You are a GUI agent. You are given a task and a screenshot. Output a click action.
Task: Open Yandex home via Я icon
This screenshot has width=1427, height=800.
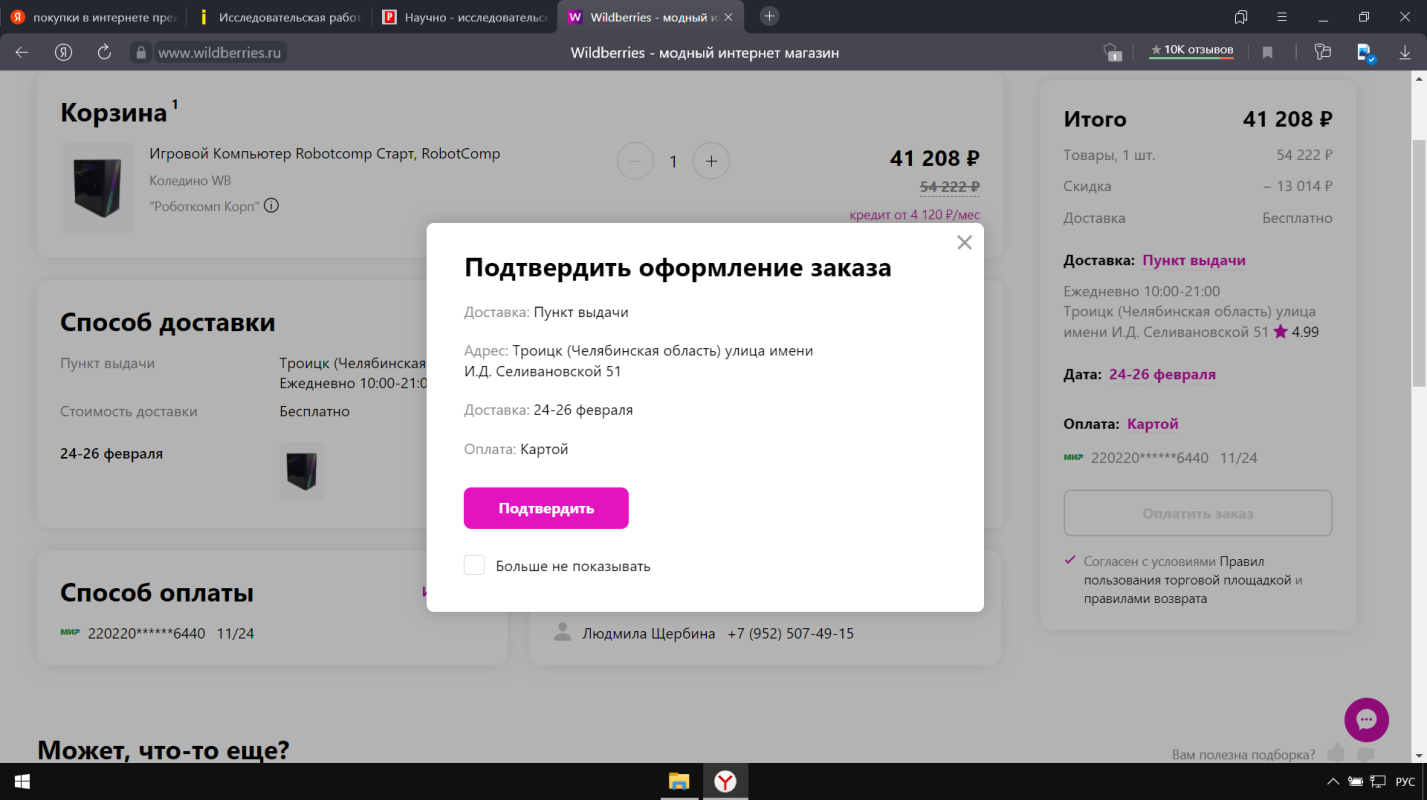coord(63,53)
